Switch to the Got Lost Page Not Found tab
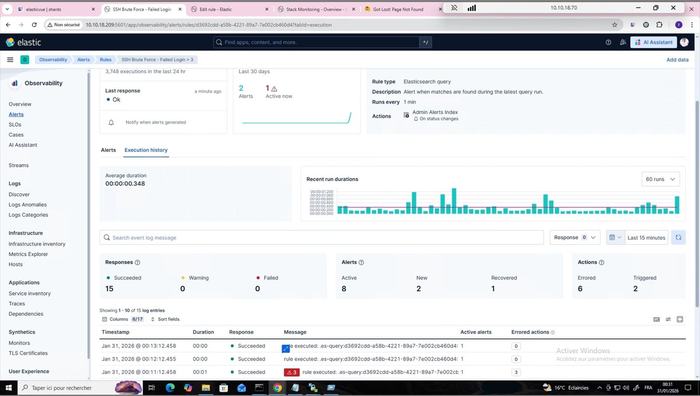700x396 pixels. [x=399, y=9]
